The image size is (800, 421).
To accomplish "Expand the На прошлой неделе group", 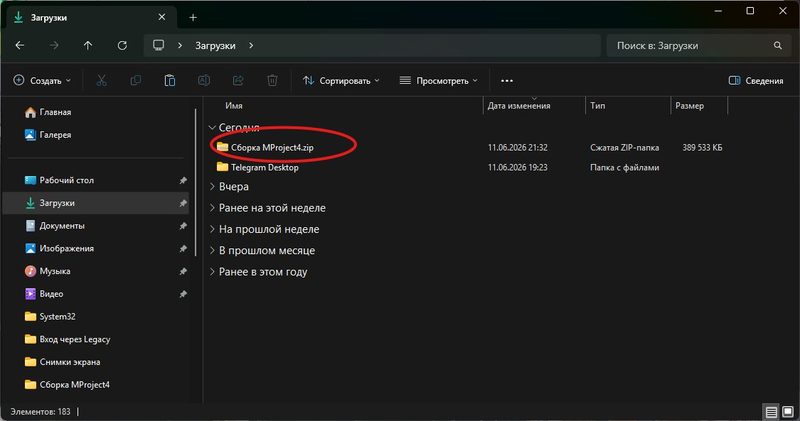I will (212, 230).
